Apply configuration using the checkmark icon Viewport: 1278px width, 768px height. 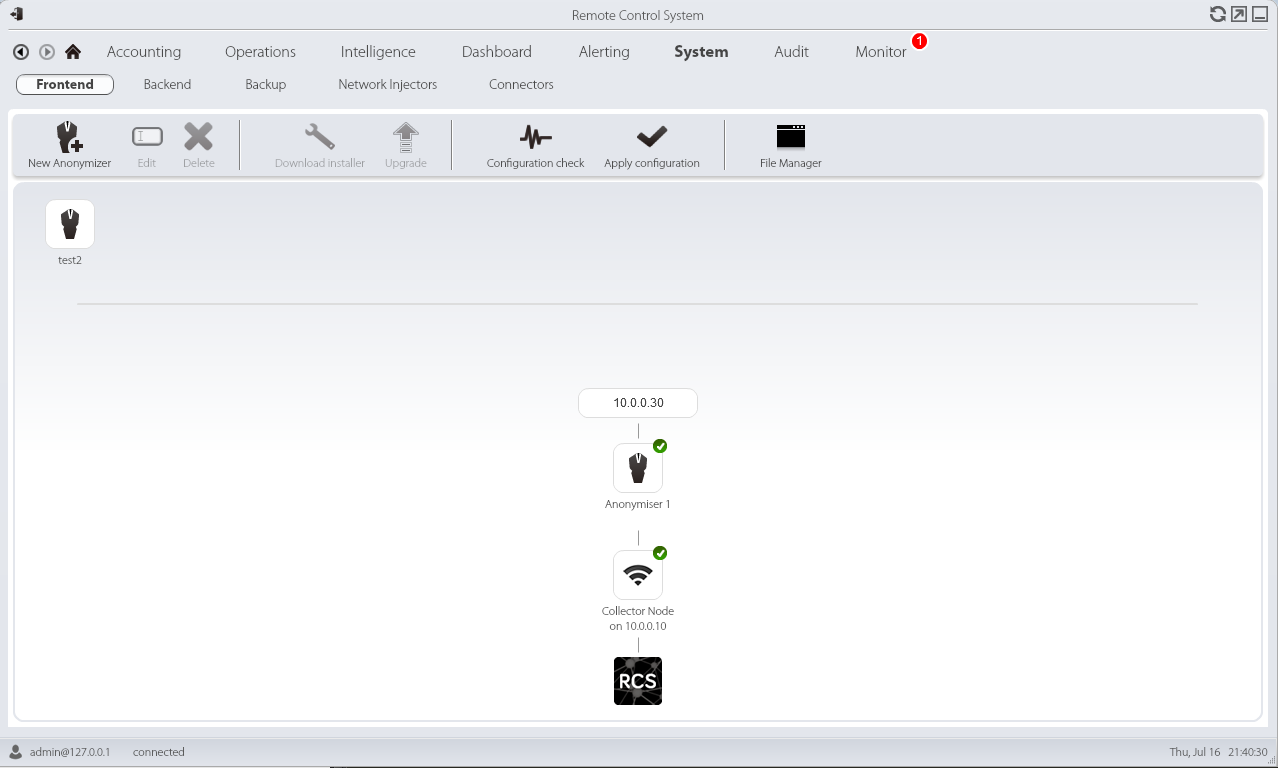coord(651,138)
